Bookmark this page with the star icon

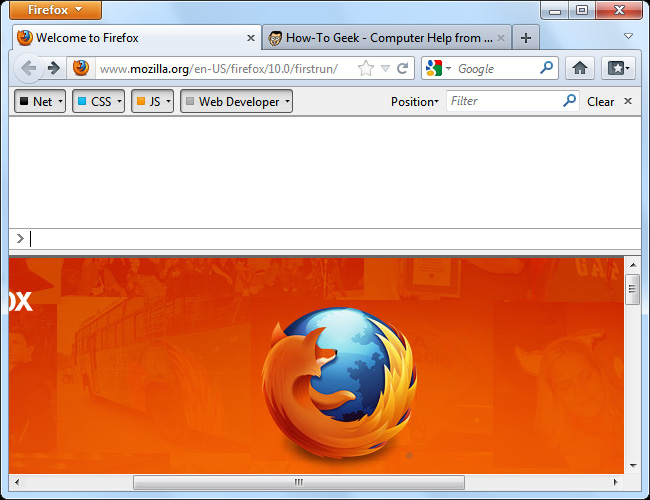pyautogui.click(x=366, y=68)
